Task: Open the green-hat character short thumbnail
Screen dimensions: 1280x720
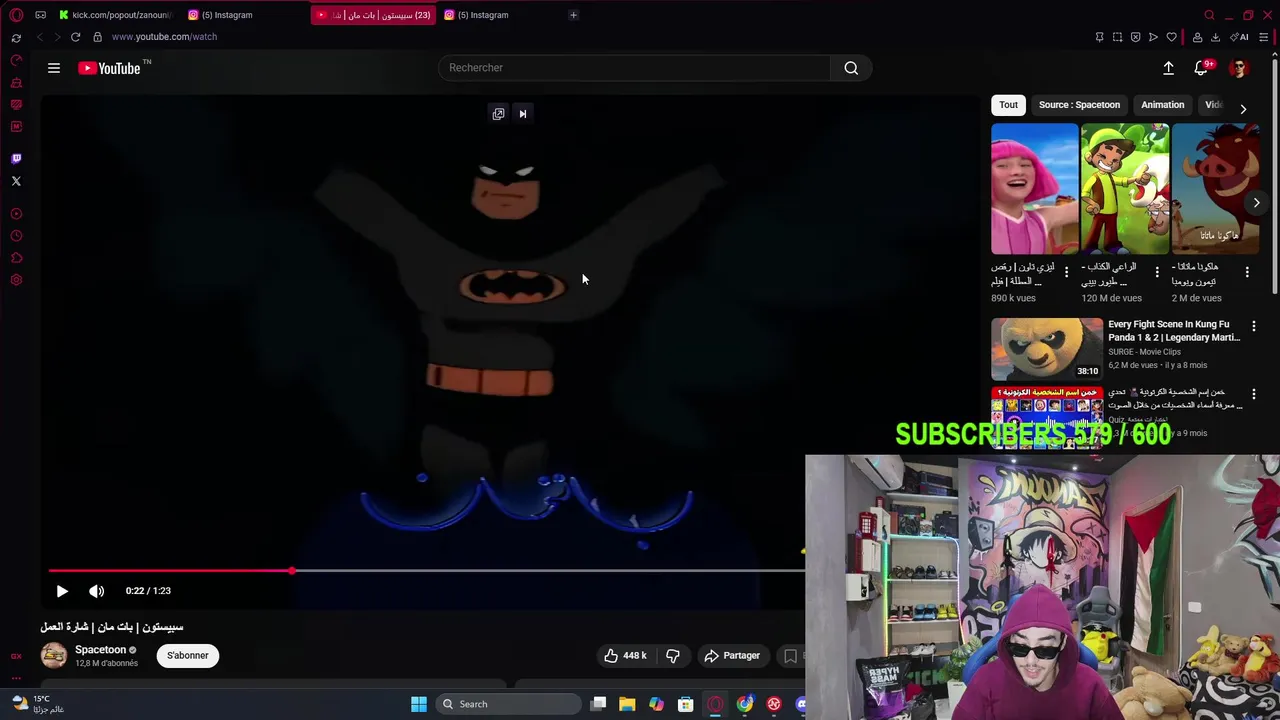Action: [1125, 189]
